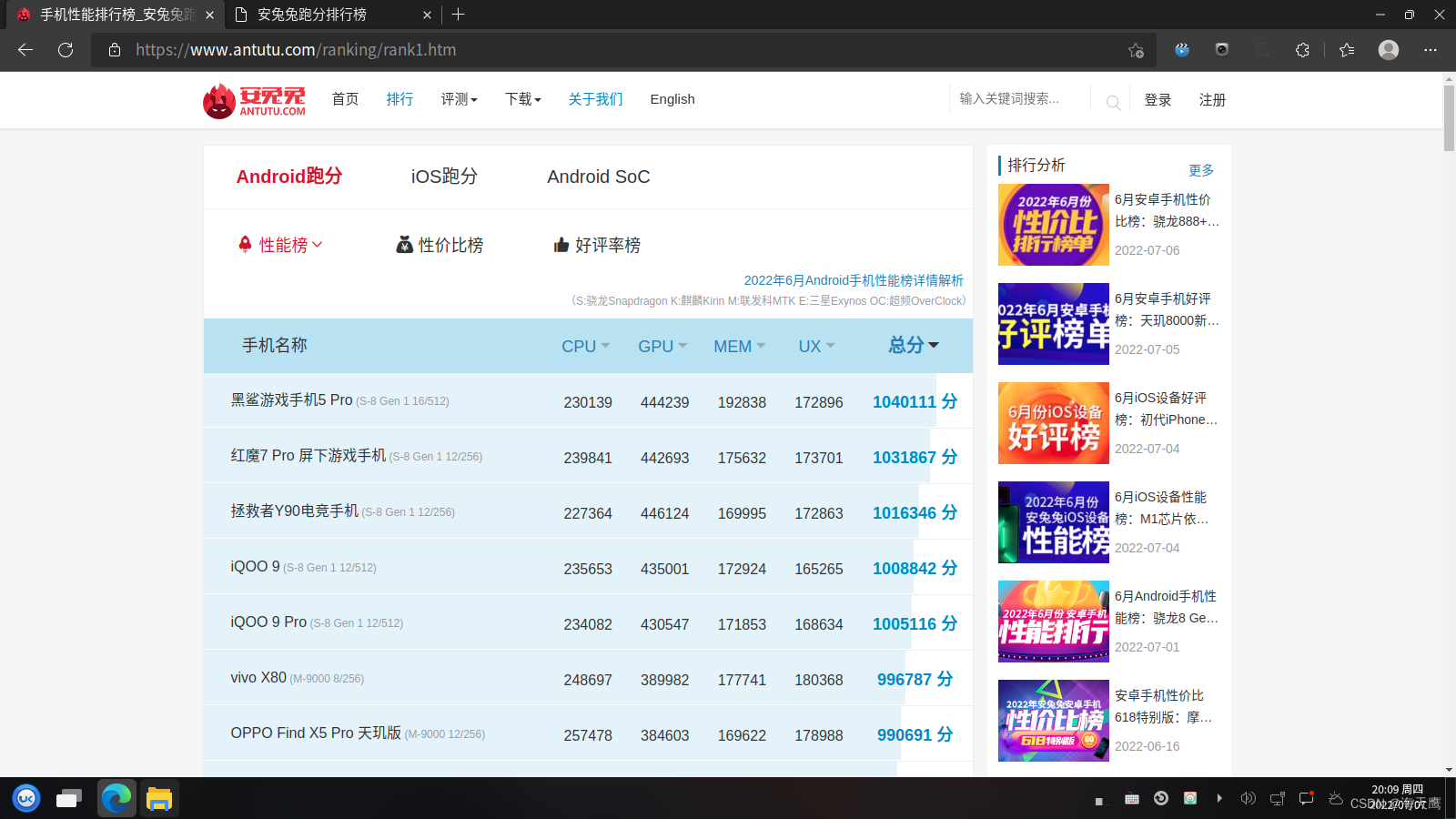1456x819 pixels.
Task: Open Task View on taskbar
Action: point(69,799)
